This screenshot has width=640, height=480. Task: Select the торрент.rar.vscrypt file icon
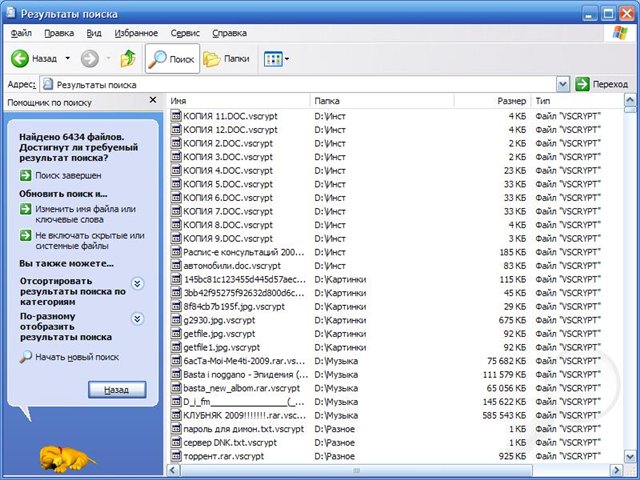pyautogui.click(x=177, y=456)
